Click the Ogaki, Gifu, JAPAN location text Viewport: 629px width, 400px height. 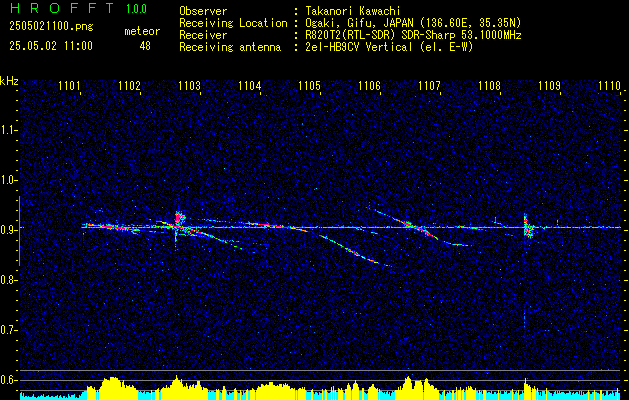[x=413, y=23]
